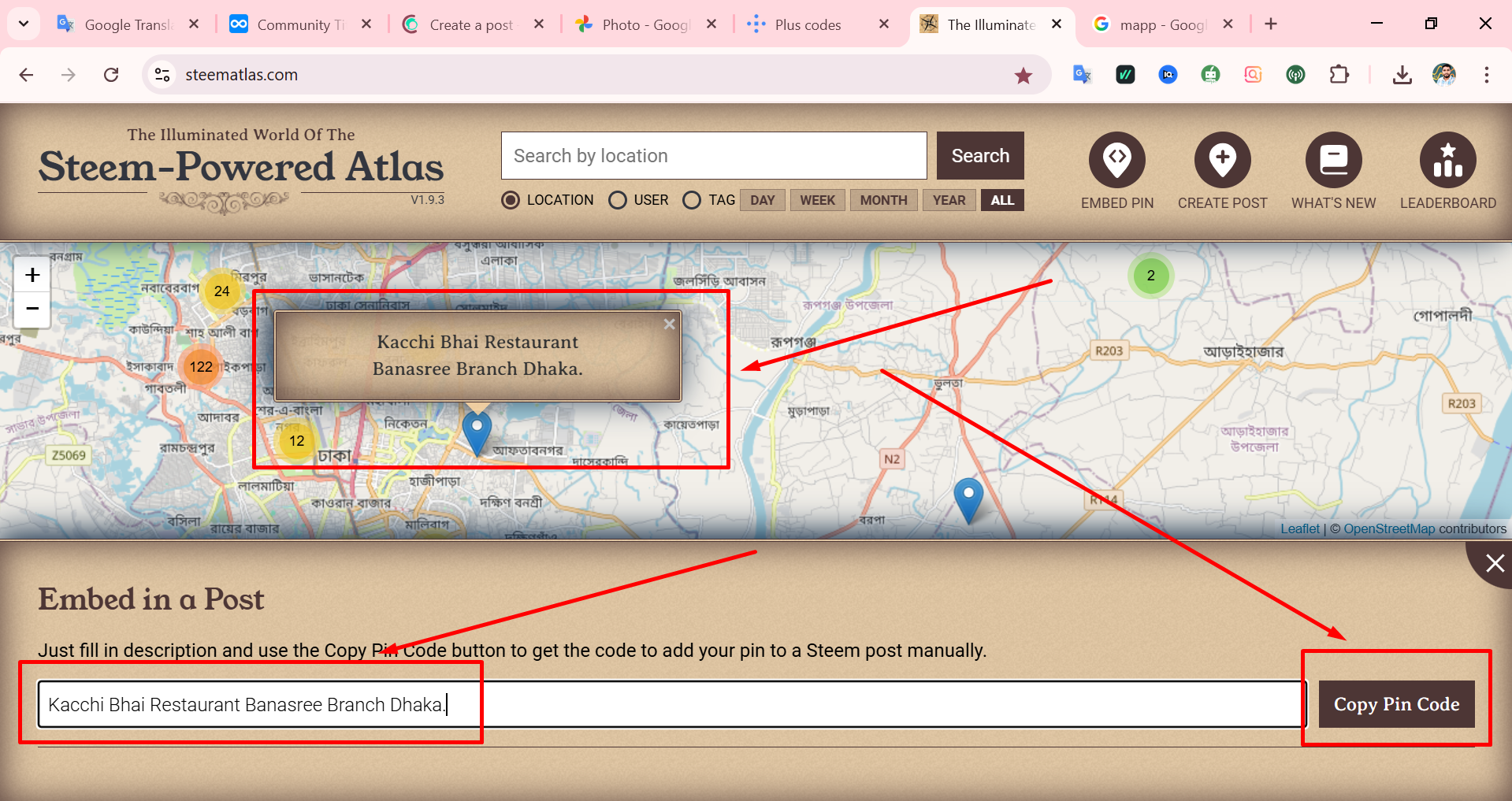Viewport: 1512px width, 801px height.
Task: Filter posts by ALL time
Action: tap(1003, 200)
